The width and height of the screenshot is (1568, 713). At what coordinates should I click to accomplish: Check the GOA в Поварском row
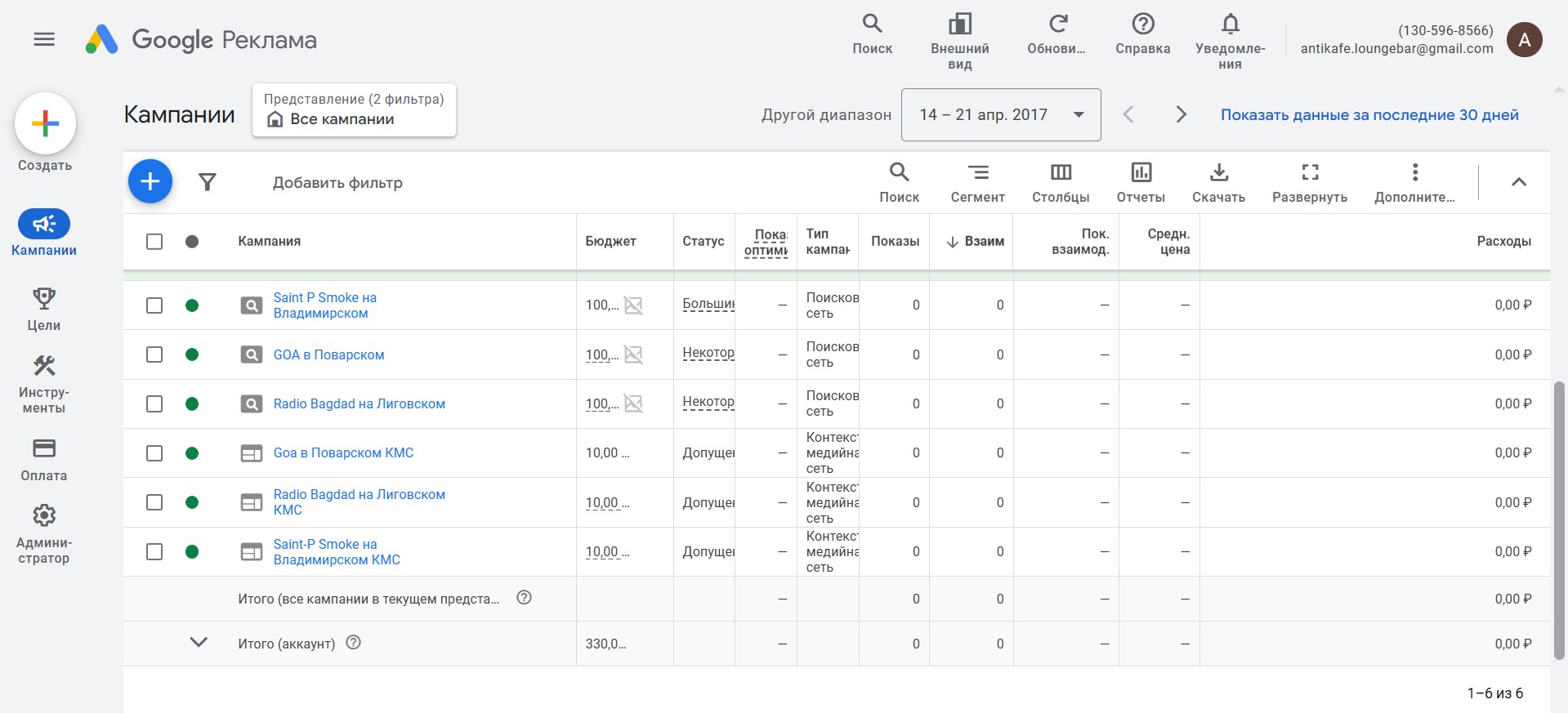(154, 354)
